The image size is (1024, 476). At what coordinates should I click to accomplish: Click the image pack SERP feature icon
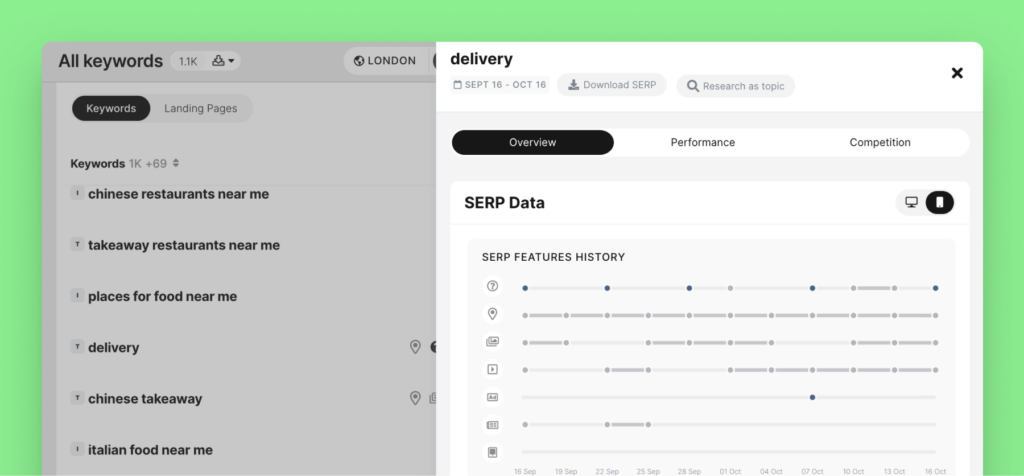click(492, 342)
